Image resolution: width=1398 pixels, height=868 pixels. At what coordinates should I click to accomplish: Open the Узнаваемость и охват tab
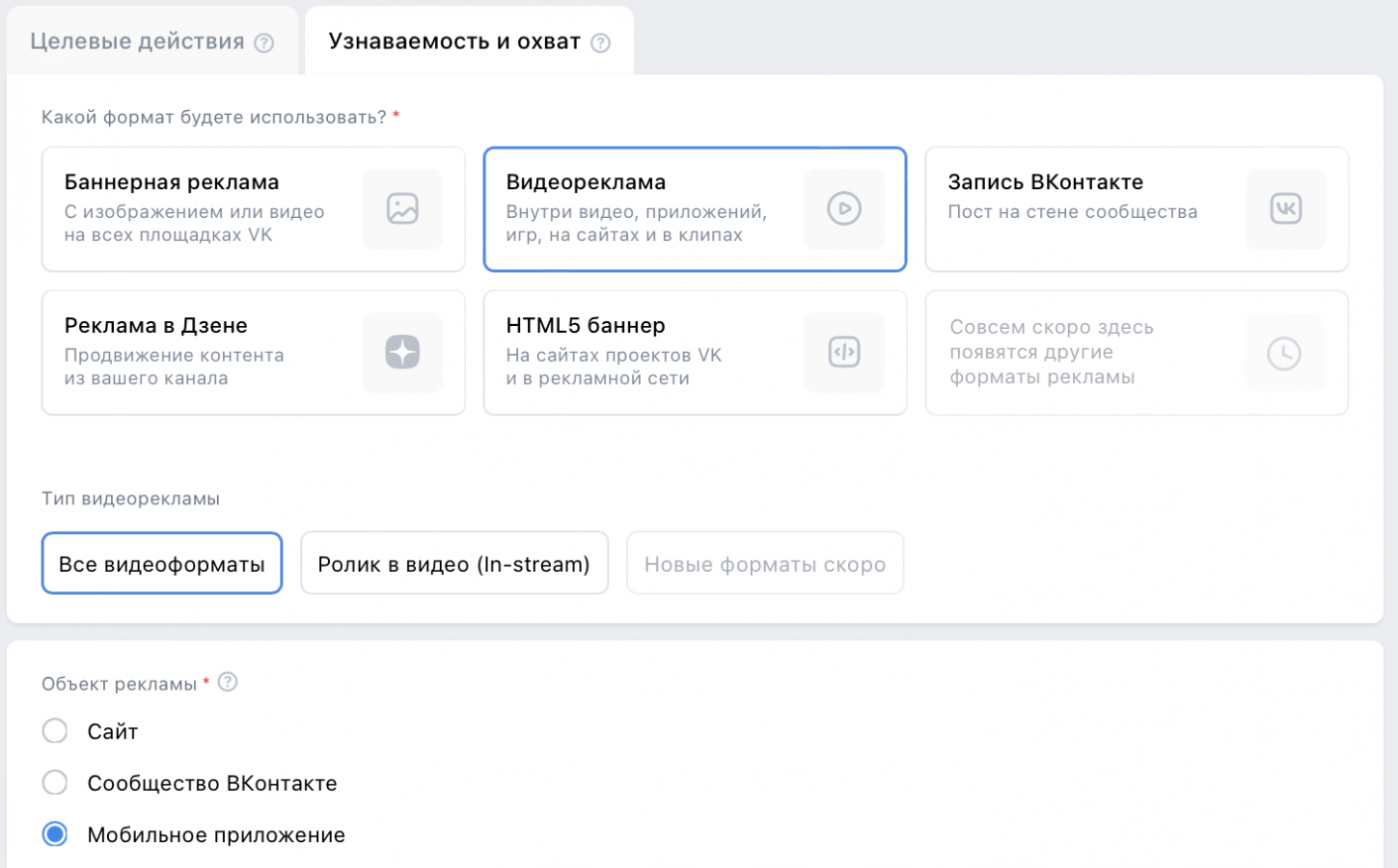[453, 41]
